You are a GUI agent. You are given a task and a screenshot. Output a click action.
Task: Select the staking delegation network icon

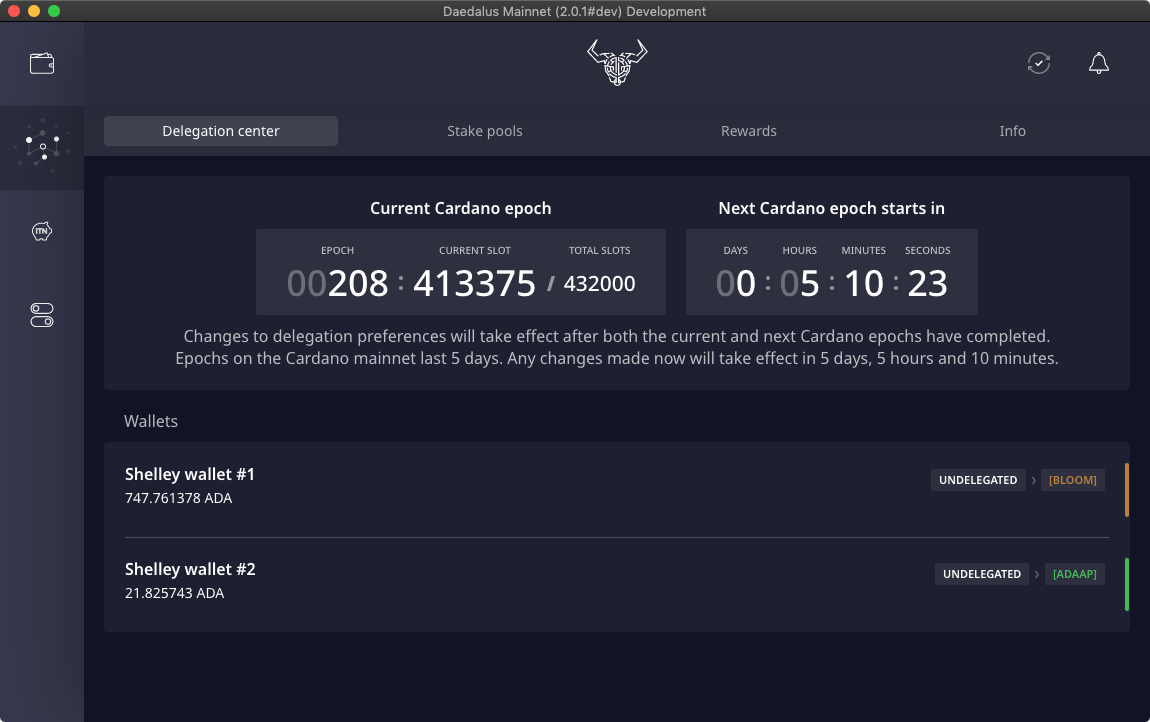42,148
